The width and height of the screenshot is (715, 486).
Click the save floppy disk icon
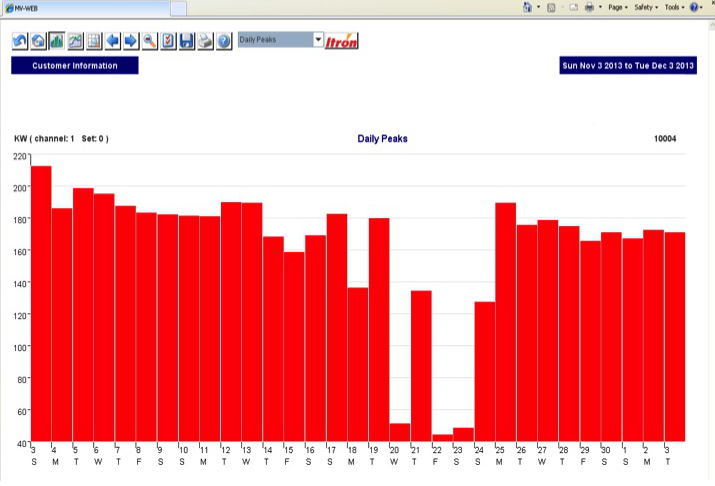pos(186,41)
